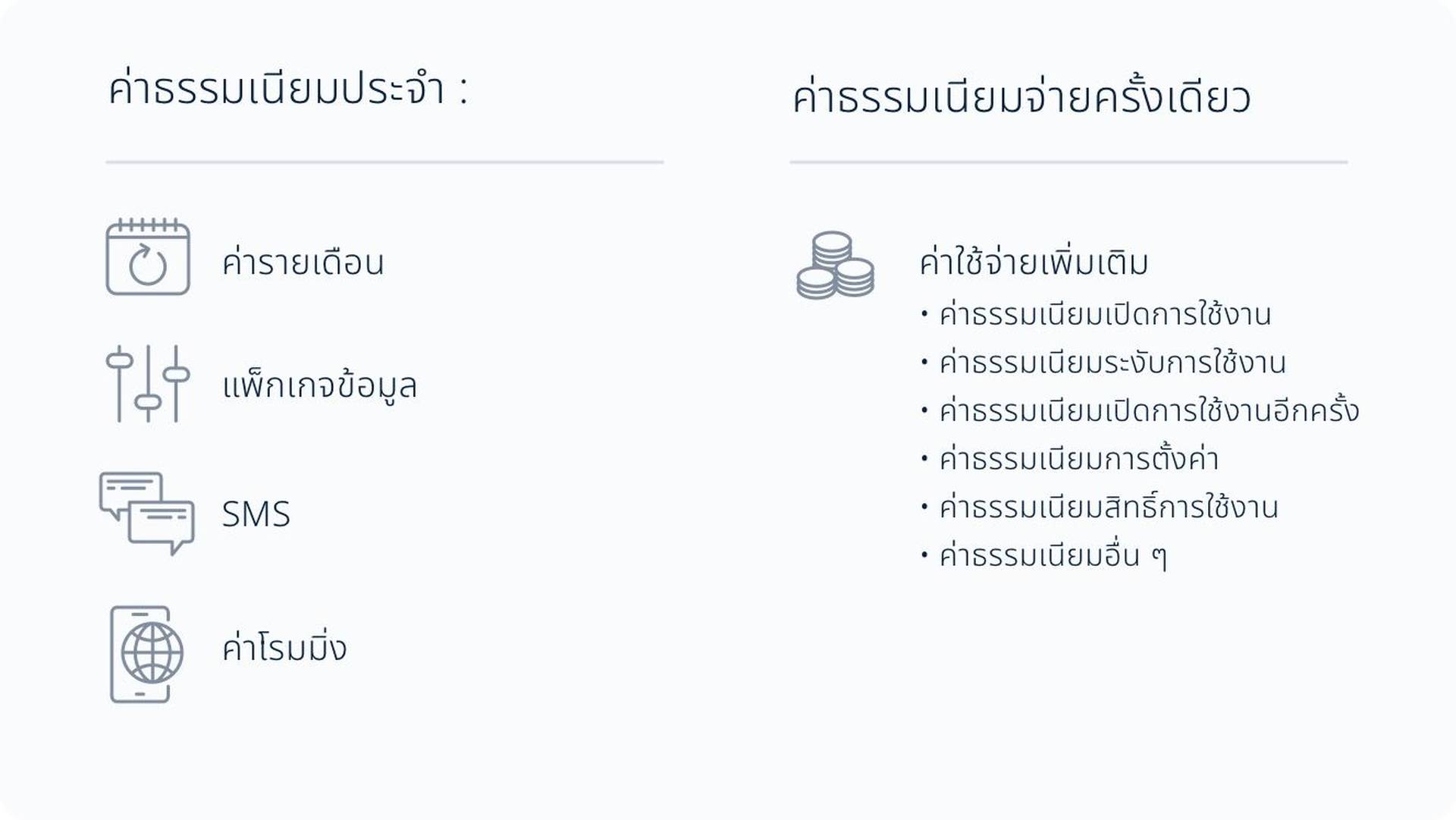Click the data package sliders icon
Image resolution: width=1456 pixels, height=820 pixels.
coord(148,383)
